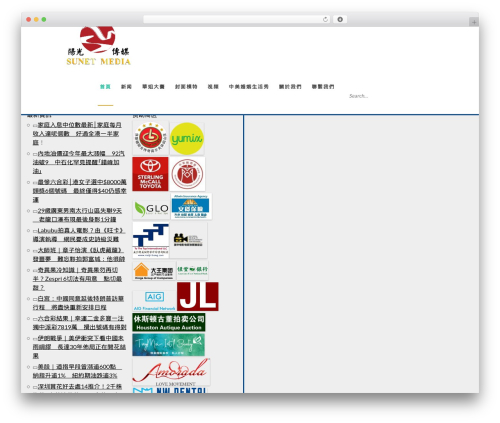Image resolution: width=500 pixels, height=423 pixels.
Task: Open the 大師班 章子怡 headline
Action: pos(79,254)
